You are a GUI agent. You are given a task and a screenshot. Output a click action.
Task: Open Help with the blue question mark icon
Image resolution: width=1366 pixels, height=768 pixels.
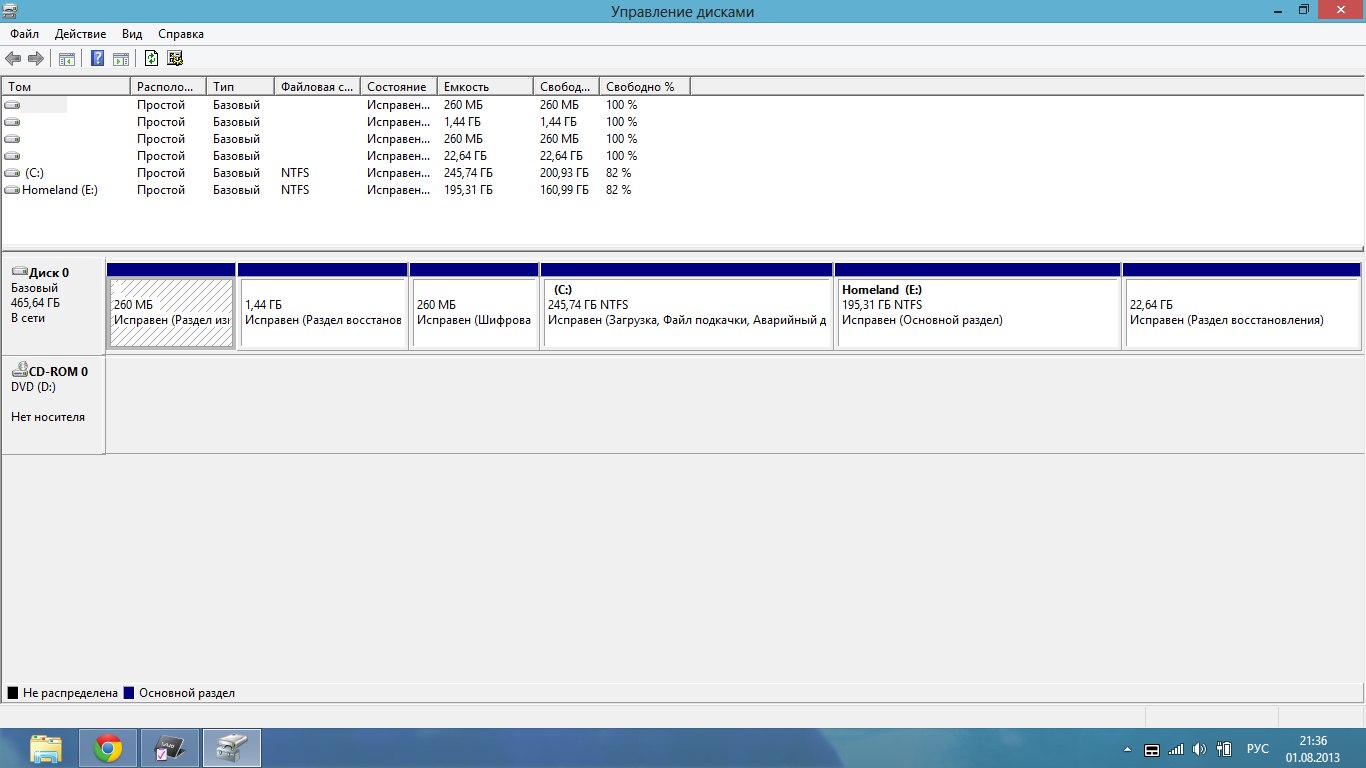(x=98, y=59)
